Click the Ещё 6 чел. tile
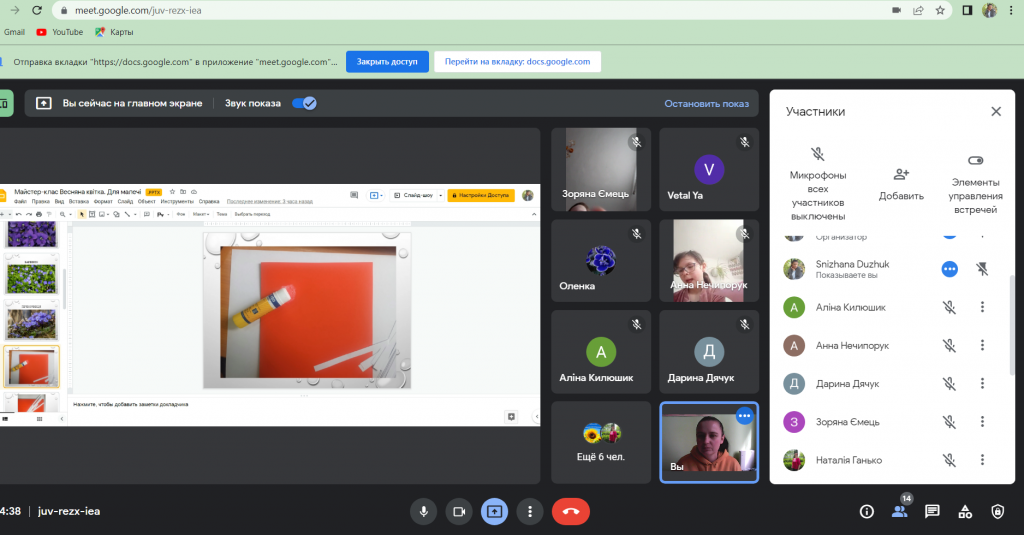Viewport: 1024px width, 535px height. click(x=603, y=443)
